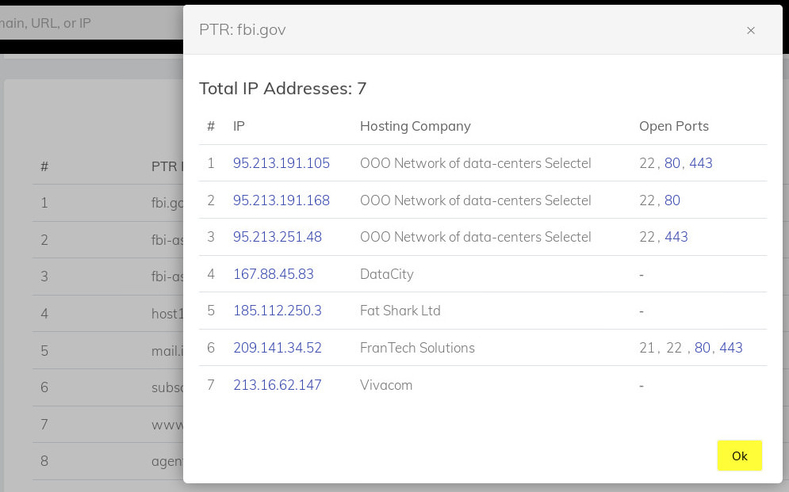Select row 6 subs entry in background table

pos(167,387)
